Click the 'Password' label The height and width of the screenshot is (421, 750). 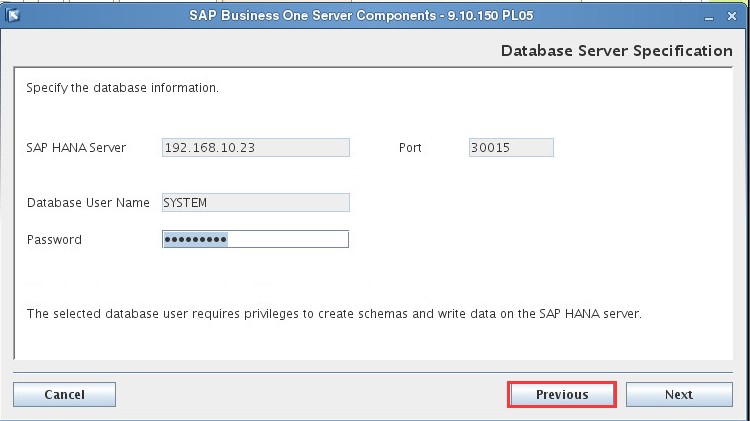[54, 240]
